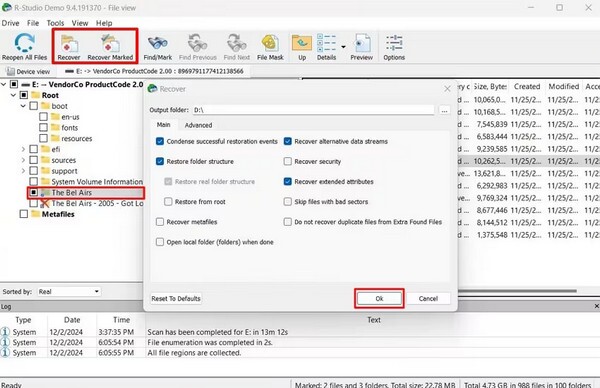
Task: Open the Details view dropdown arrow
Action: (343, 47)
